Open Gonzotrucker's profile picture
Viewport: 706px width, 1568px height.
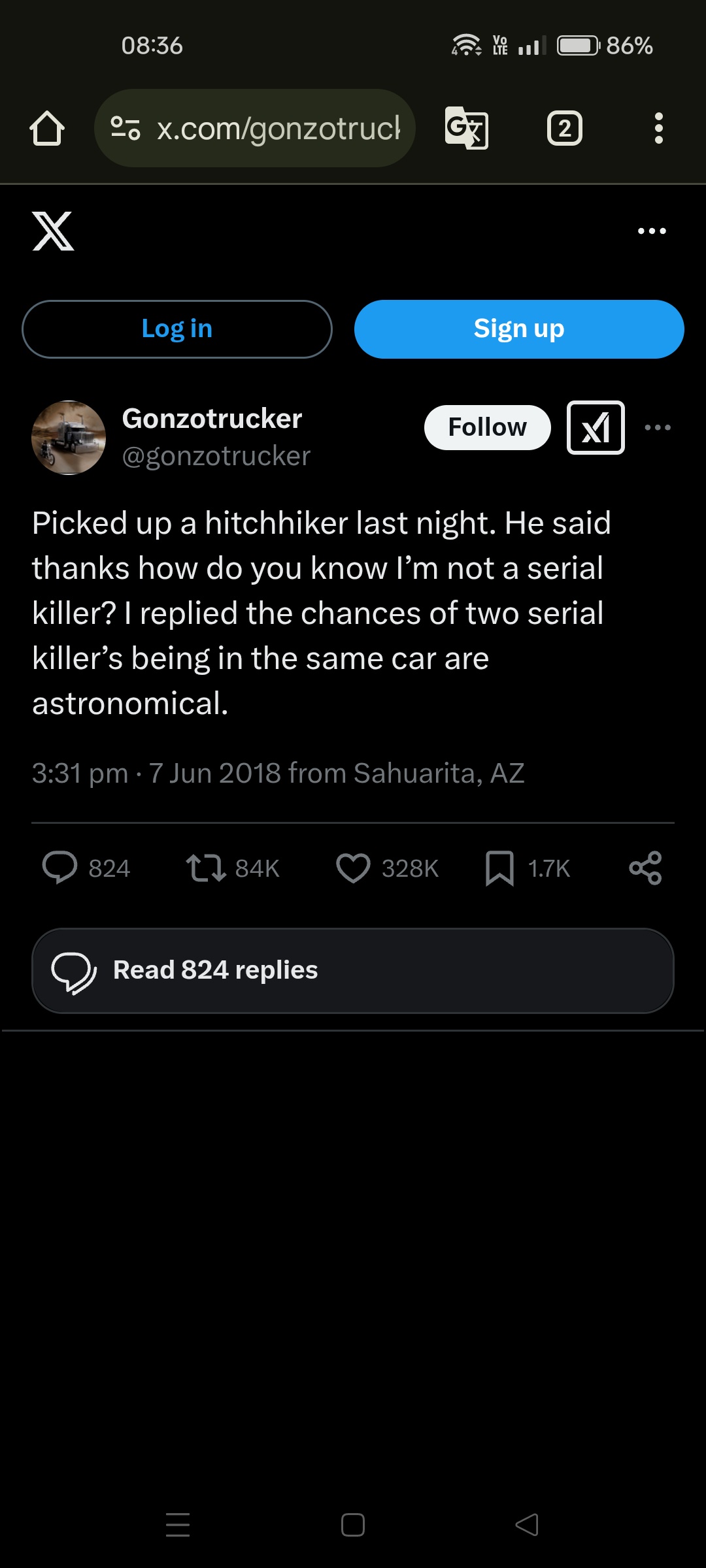(69, 438)
